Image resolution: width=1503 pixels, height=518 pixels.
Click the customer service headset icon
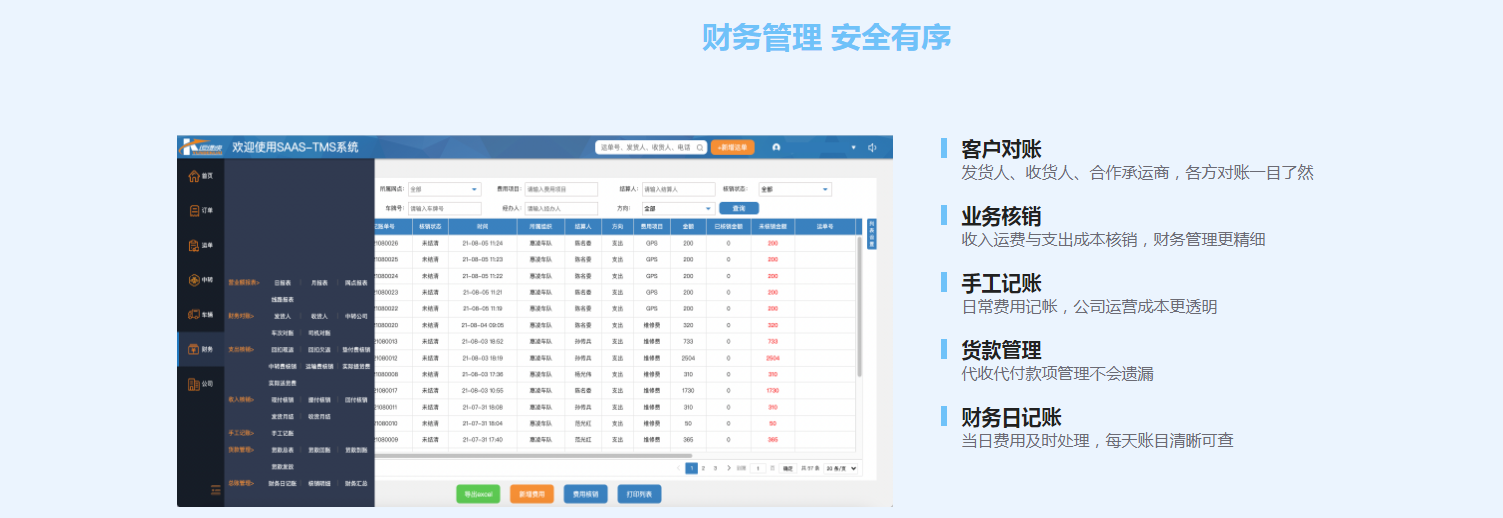(776, 147)
